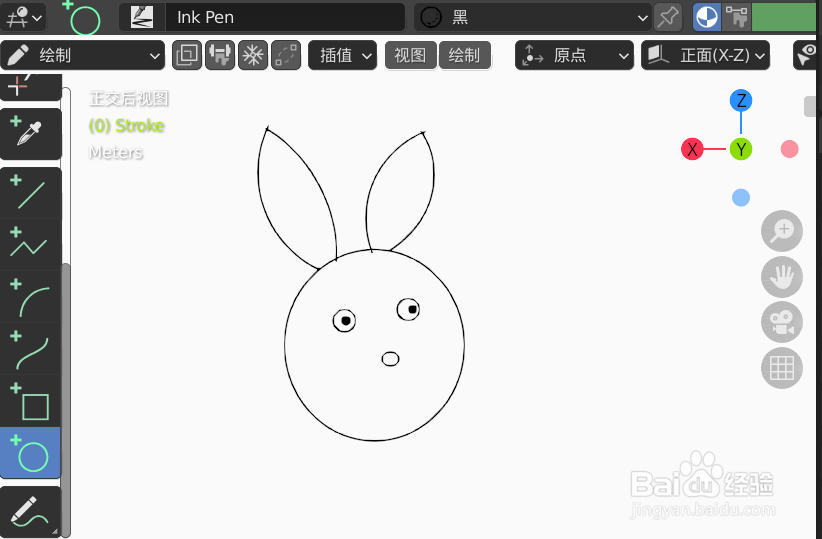822x539 pixels.
Task: Select the Circle draw tool
Action: point(30,452)
